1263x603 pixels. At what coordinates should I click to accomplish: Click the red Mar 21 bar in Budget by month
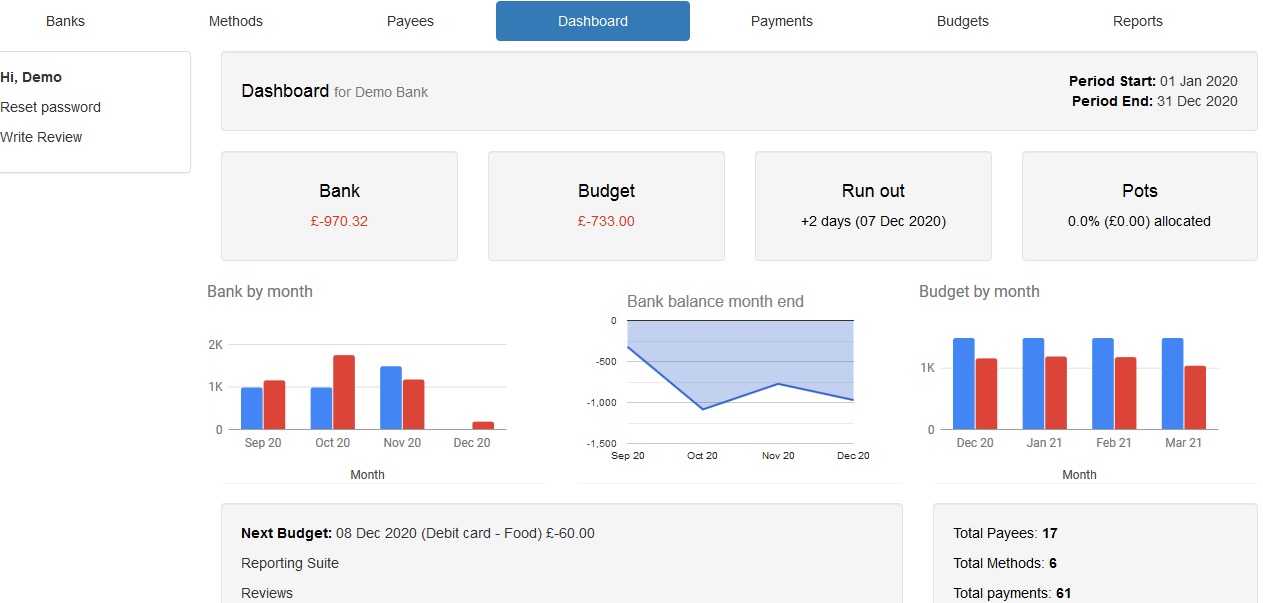tap(1195, 398)
